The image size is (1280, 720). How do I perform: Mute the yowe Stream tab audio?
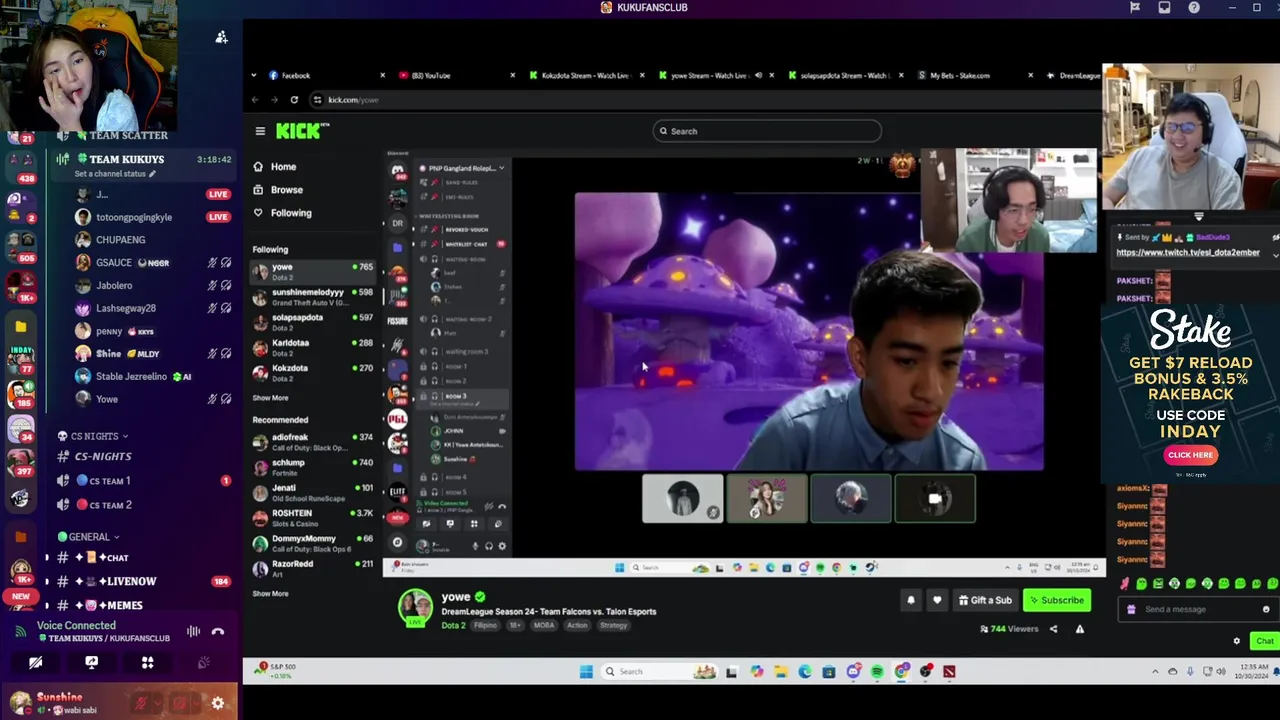point(758,75)
